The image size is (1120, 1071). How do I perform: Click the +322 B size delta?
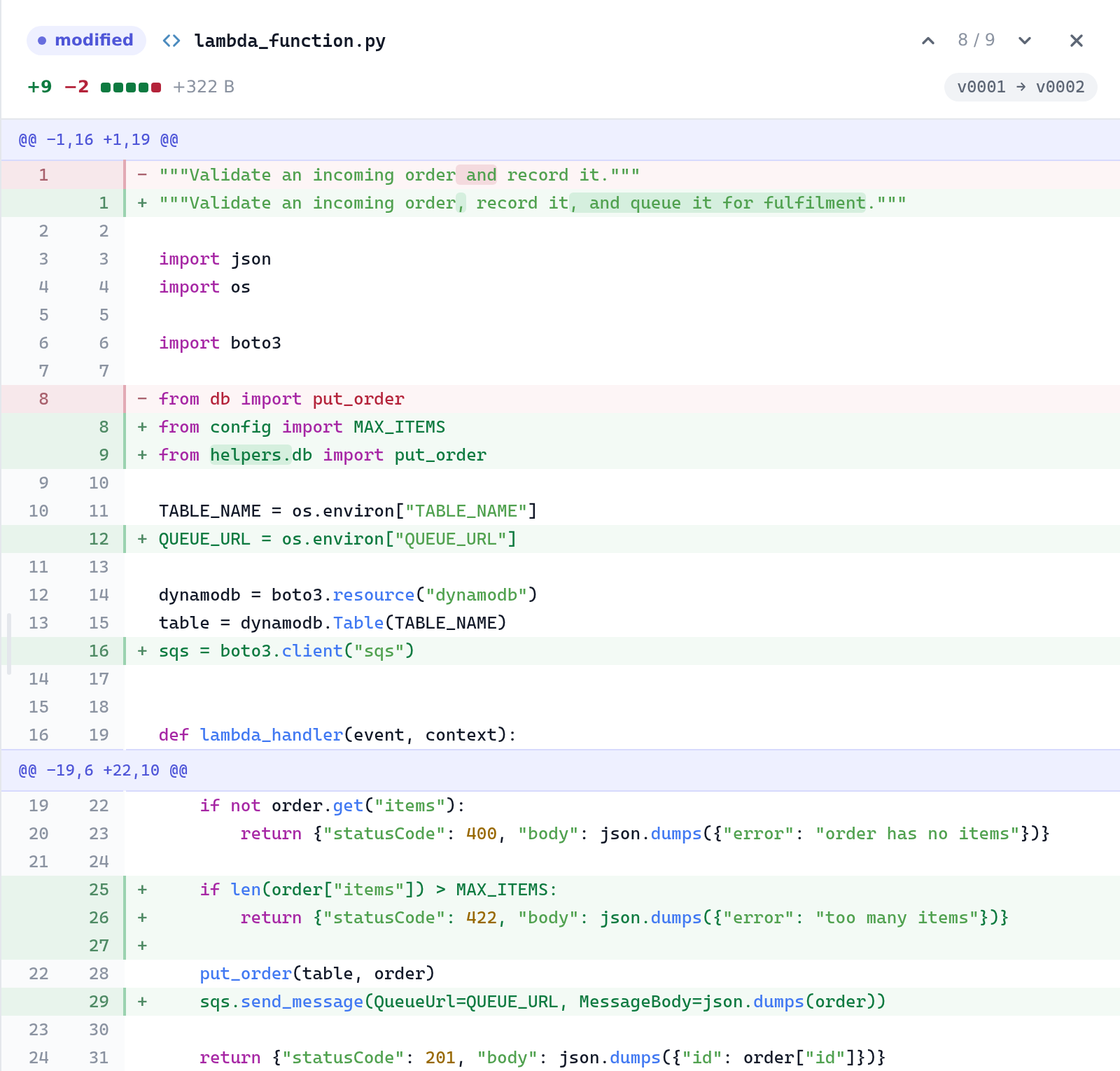coord(204,87)
